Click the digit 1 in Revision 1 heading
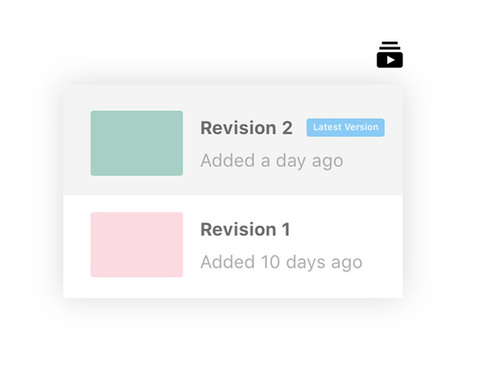Screen dimensions: 480x371 click(286, 229)
